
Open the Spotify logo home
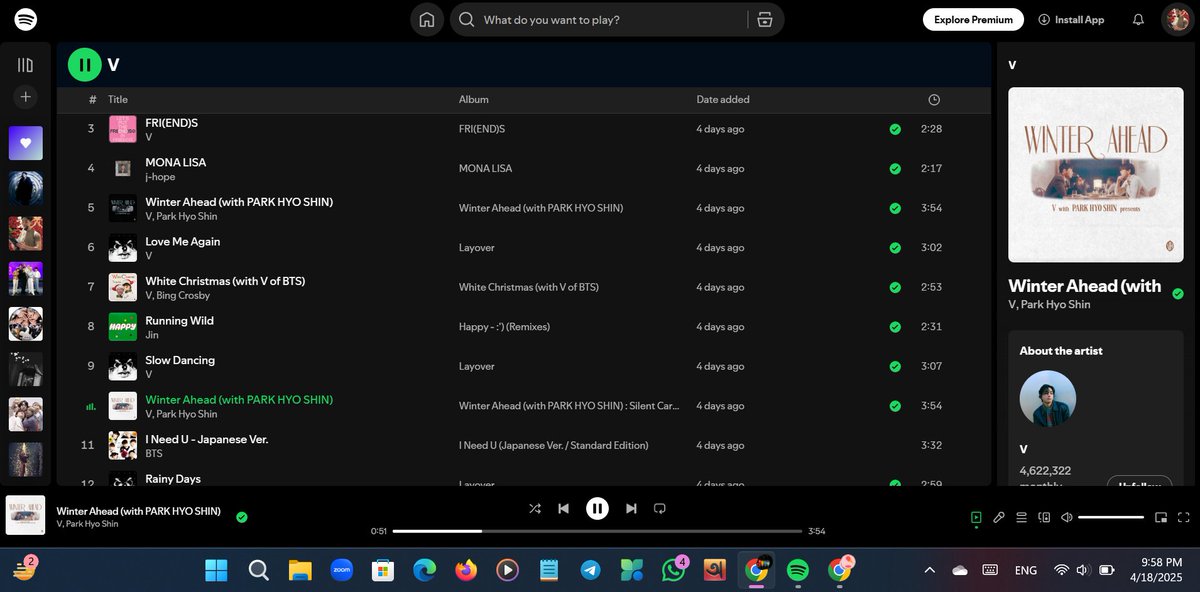26,19
